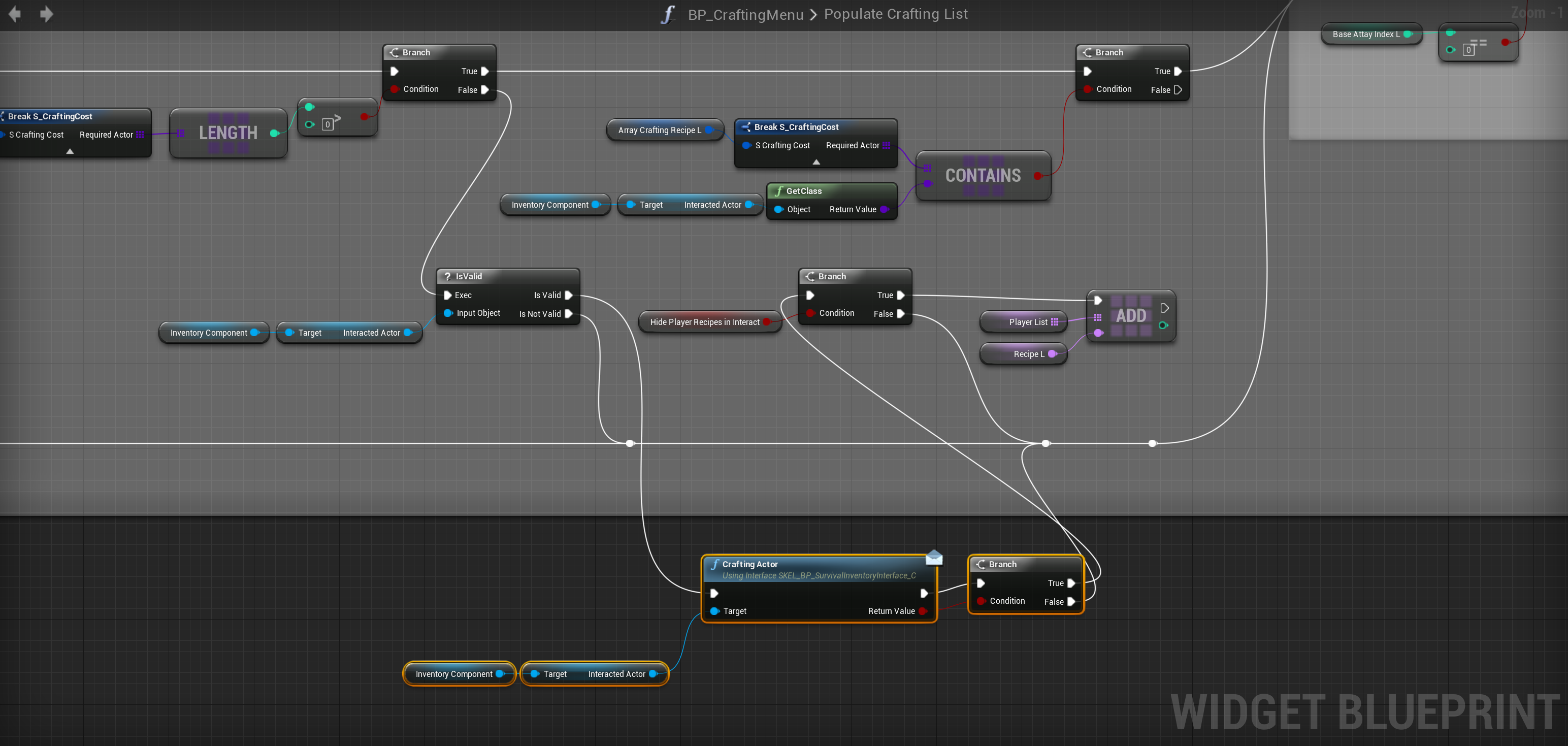Image resolution: width=1568 pixels, height=746 pixels.
Task: Click Populate Crafting List breadcrumb
Action: (895, 14)
